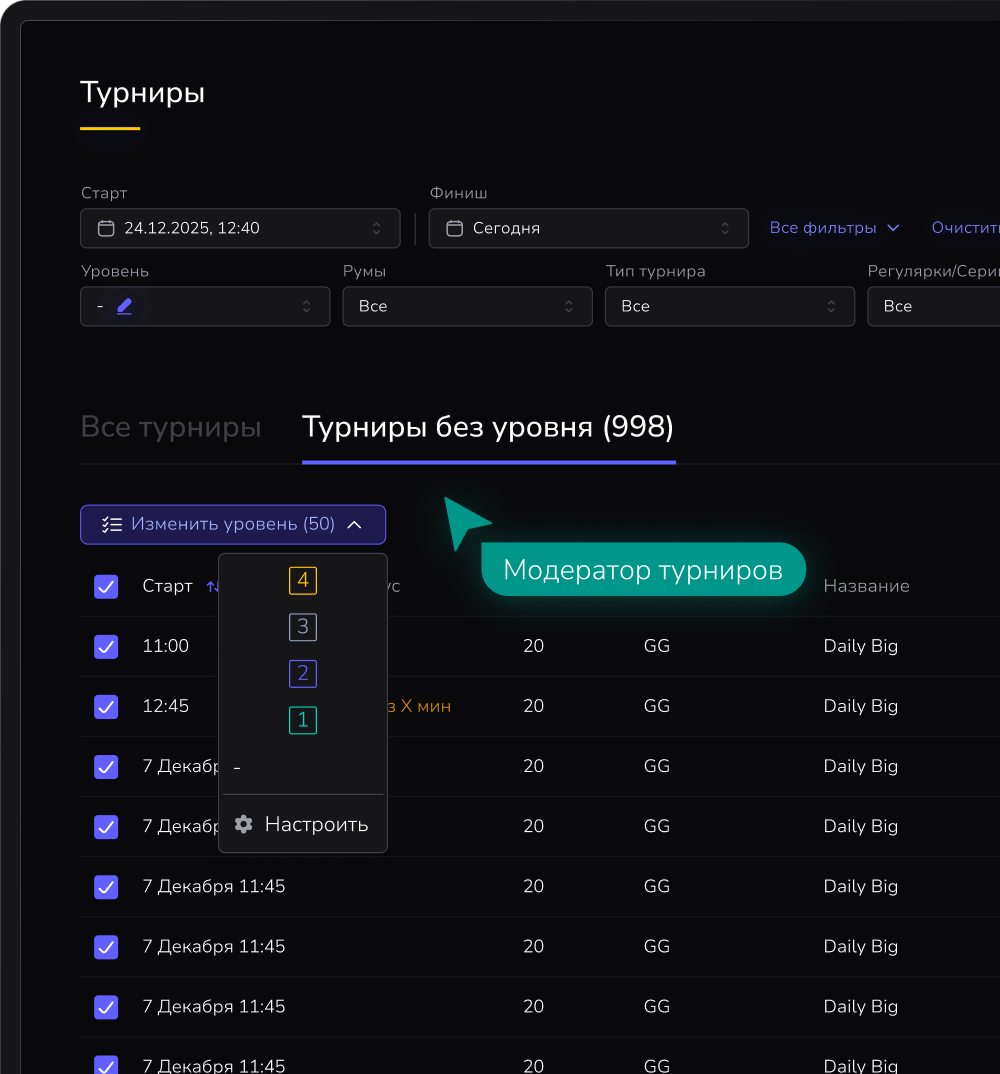Image resolution: width=1000 pixels, height=1074 pixels.
Task: Select level badge 4 in the dropdown
Action: (x=303, y=580)
